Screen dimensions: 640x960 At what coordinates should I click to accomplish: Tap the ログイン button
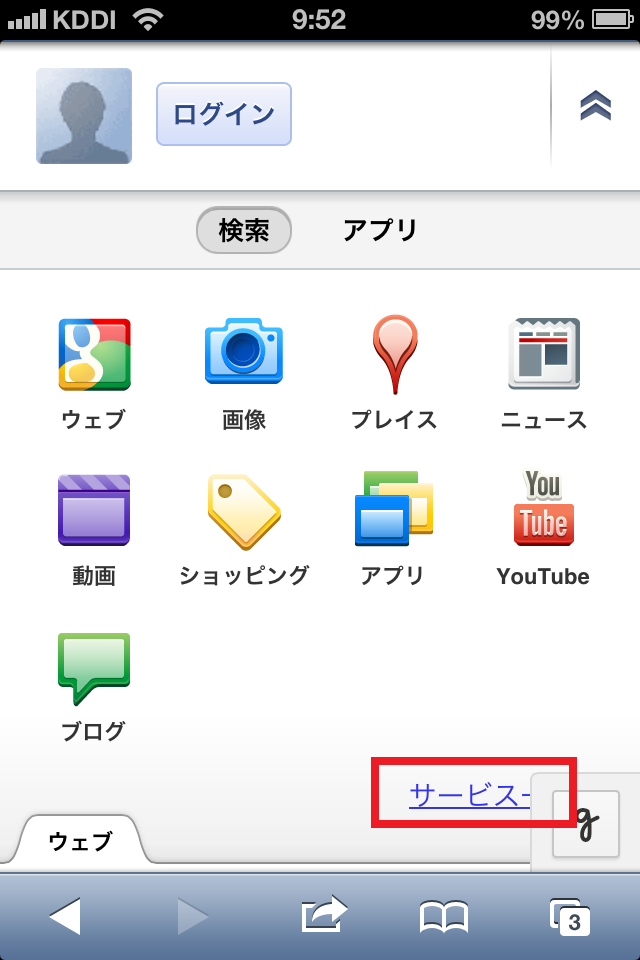coord(224,114)
